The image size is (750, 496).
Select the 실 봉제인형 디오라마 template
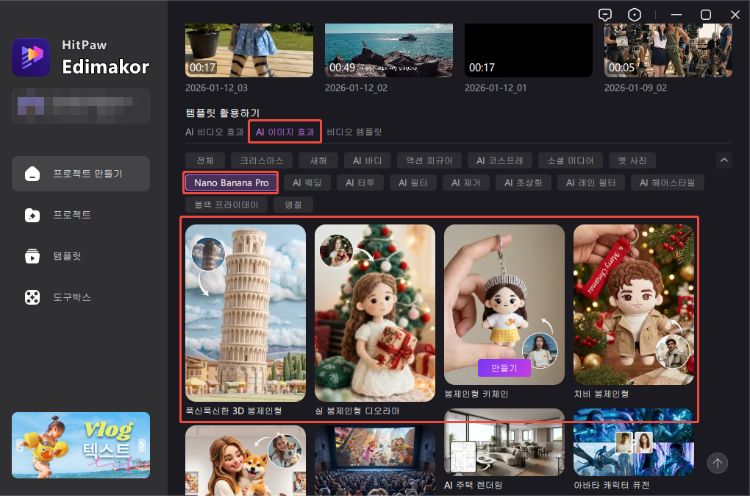pos(375,313)
